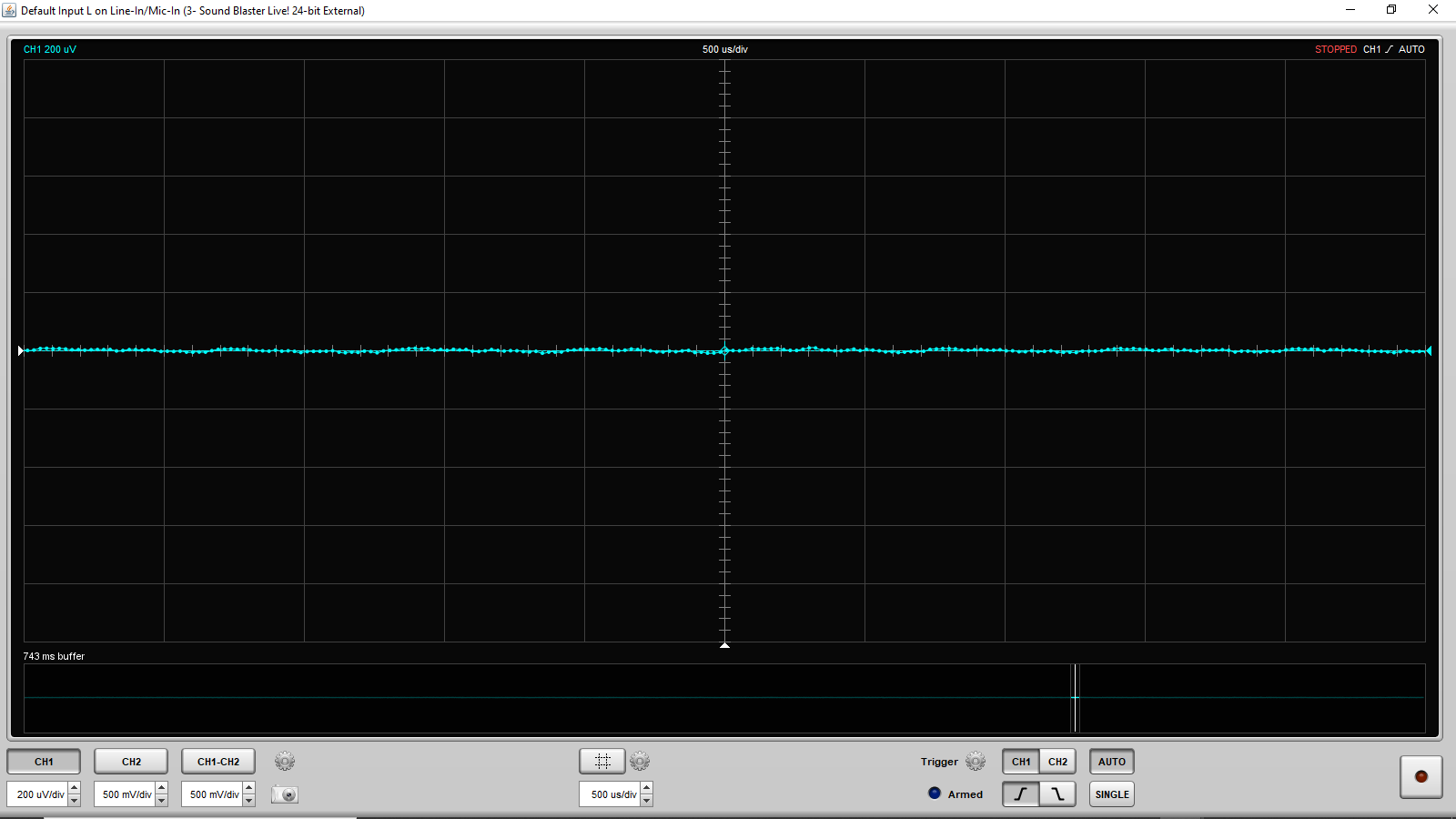Click the STOPPED status text
1456x819 pixels.
point(1336,49)
